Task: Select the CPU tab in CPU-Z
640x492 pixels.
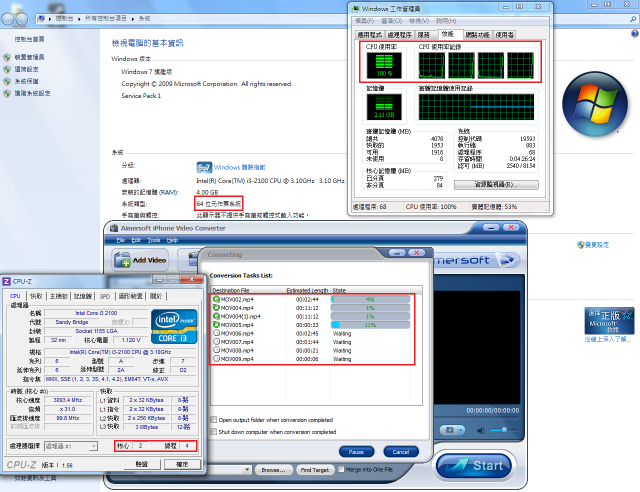Action: [15, 296]
